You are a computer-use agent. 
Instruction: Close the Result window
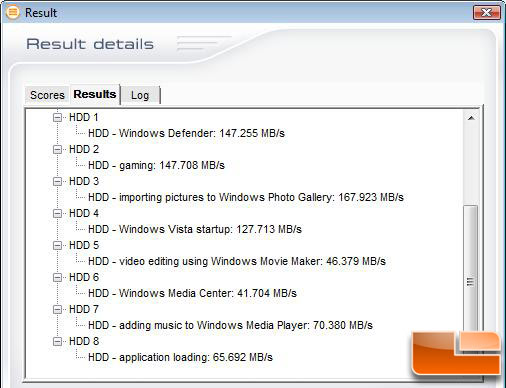coord(487,13)
